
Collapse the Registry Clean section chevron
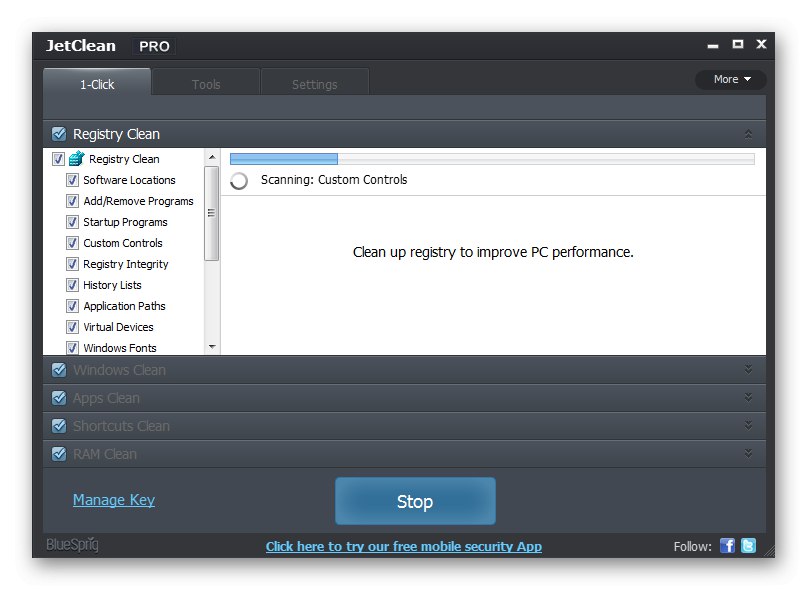click(748, 134)
